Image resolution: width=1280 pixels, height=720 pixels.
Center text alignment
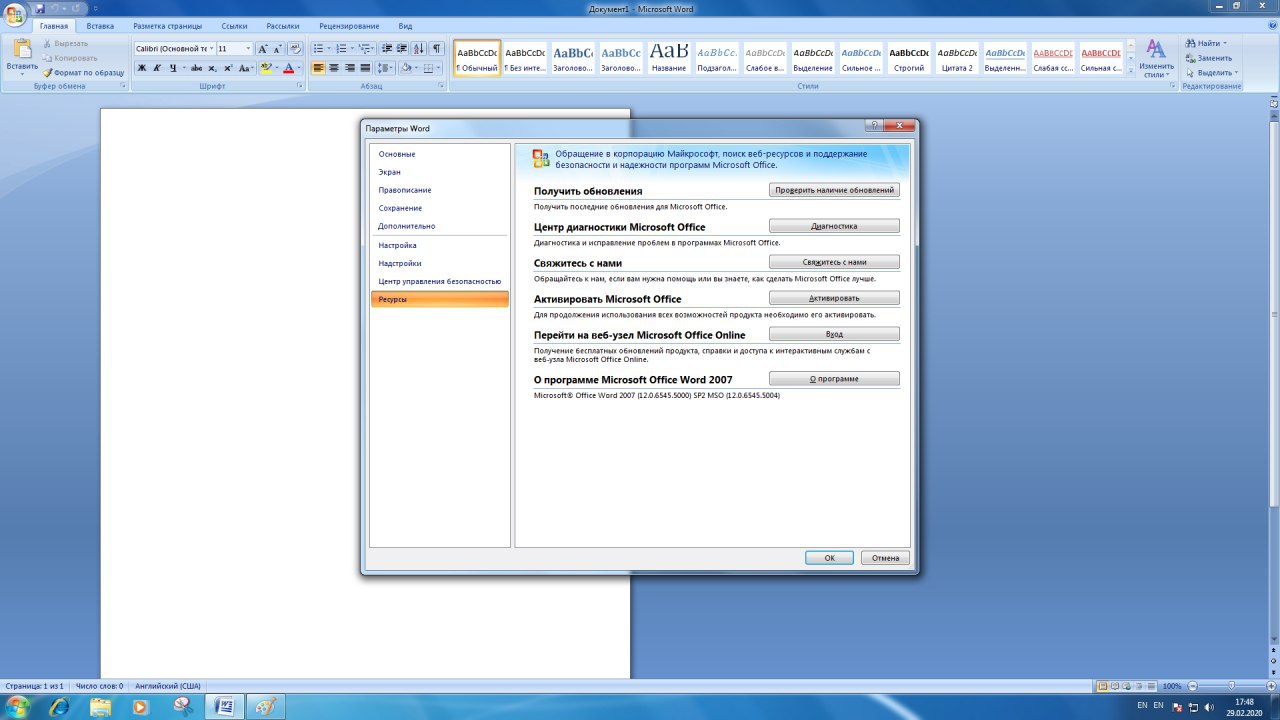(x=334, y=68)
